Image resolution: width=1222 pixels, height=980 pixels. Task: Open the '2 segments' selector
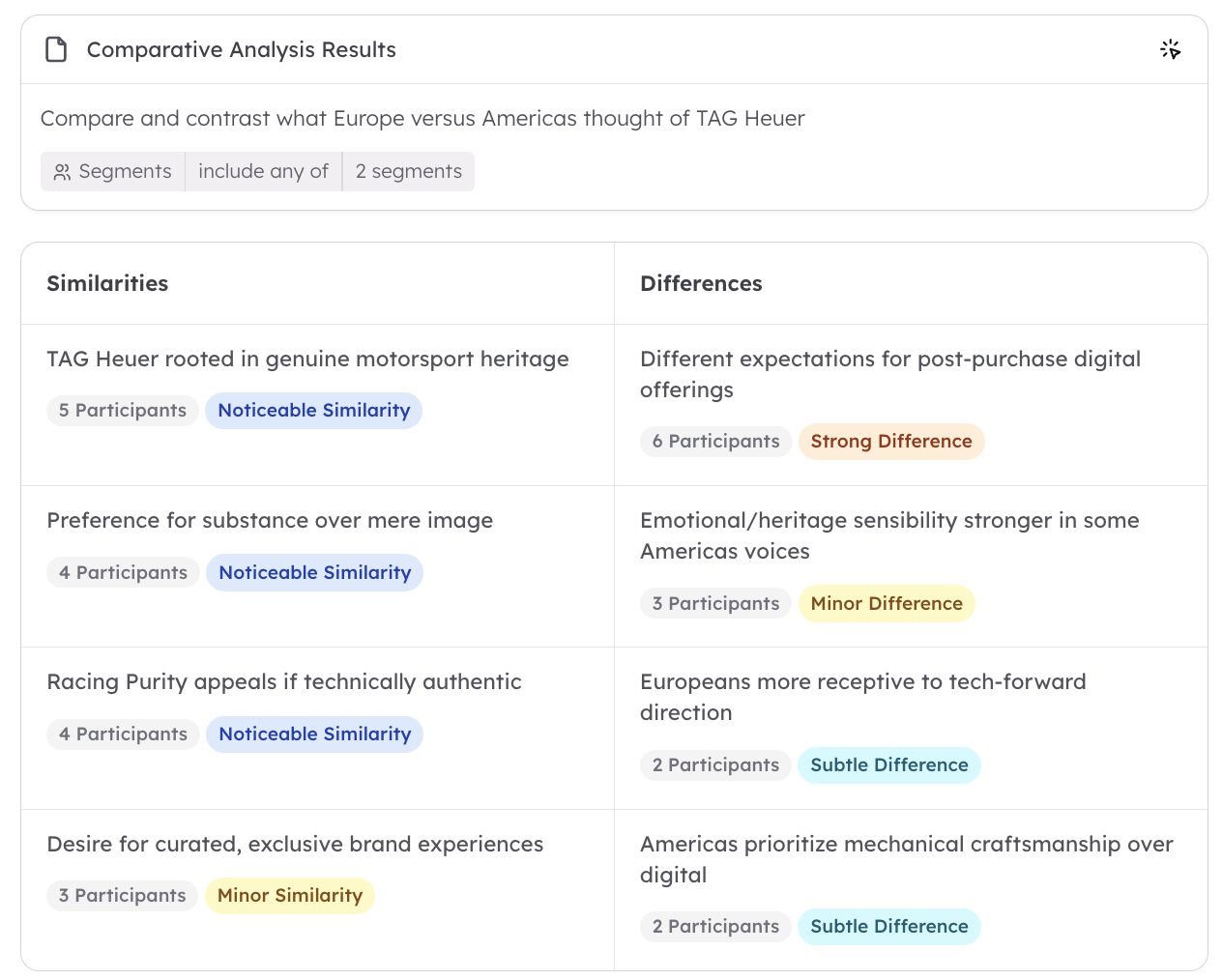click(408, 171)
